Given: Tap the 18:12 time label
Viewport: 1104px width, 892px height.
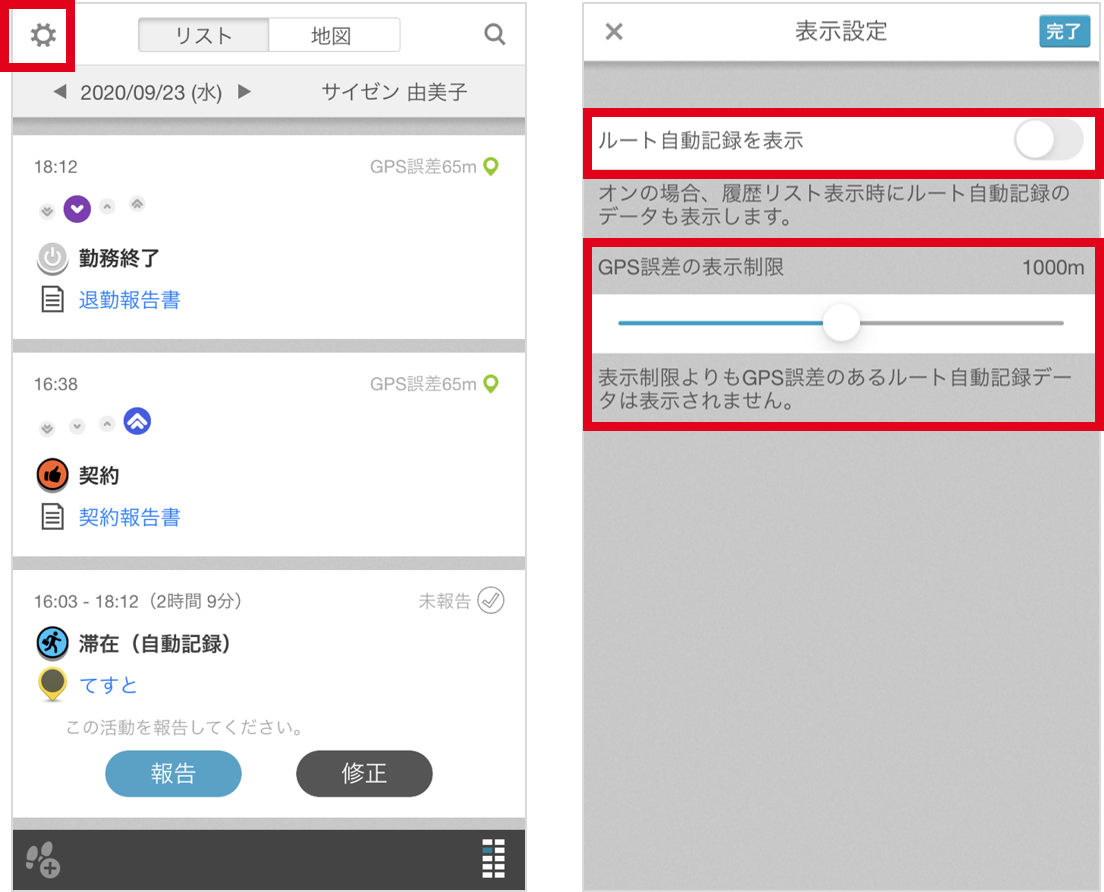Looking at the screenshot, I should click(x=56, y=167).
